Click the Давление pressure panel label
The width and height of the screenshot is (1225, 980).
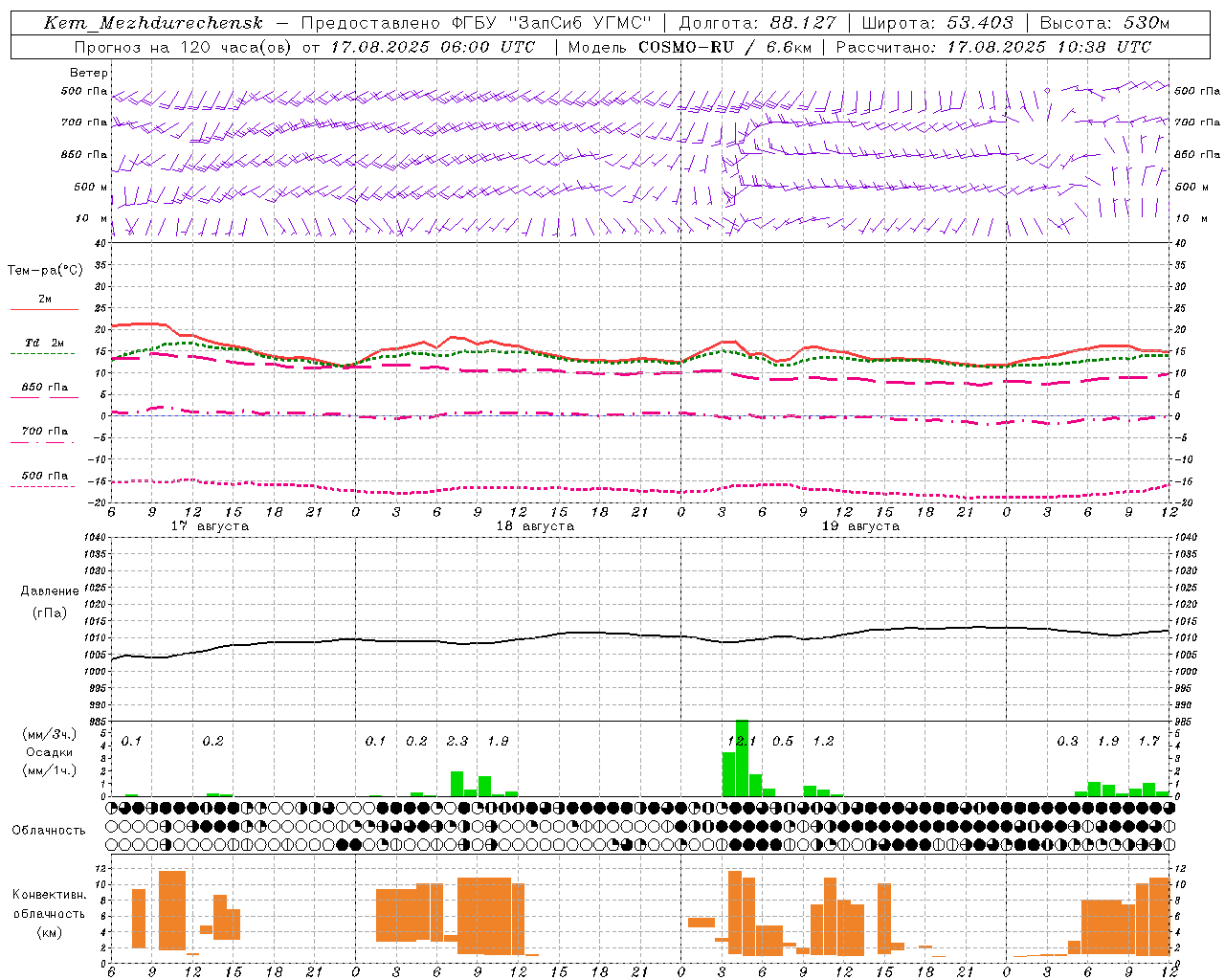pos(50,591)
